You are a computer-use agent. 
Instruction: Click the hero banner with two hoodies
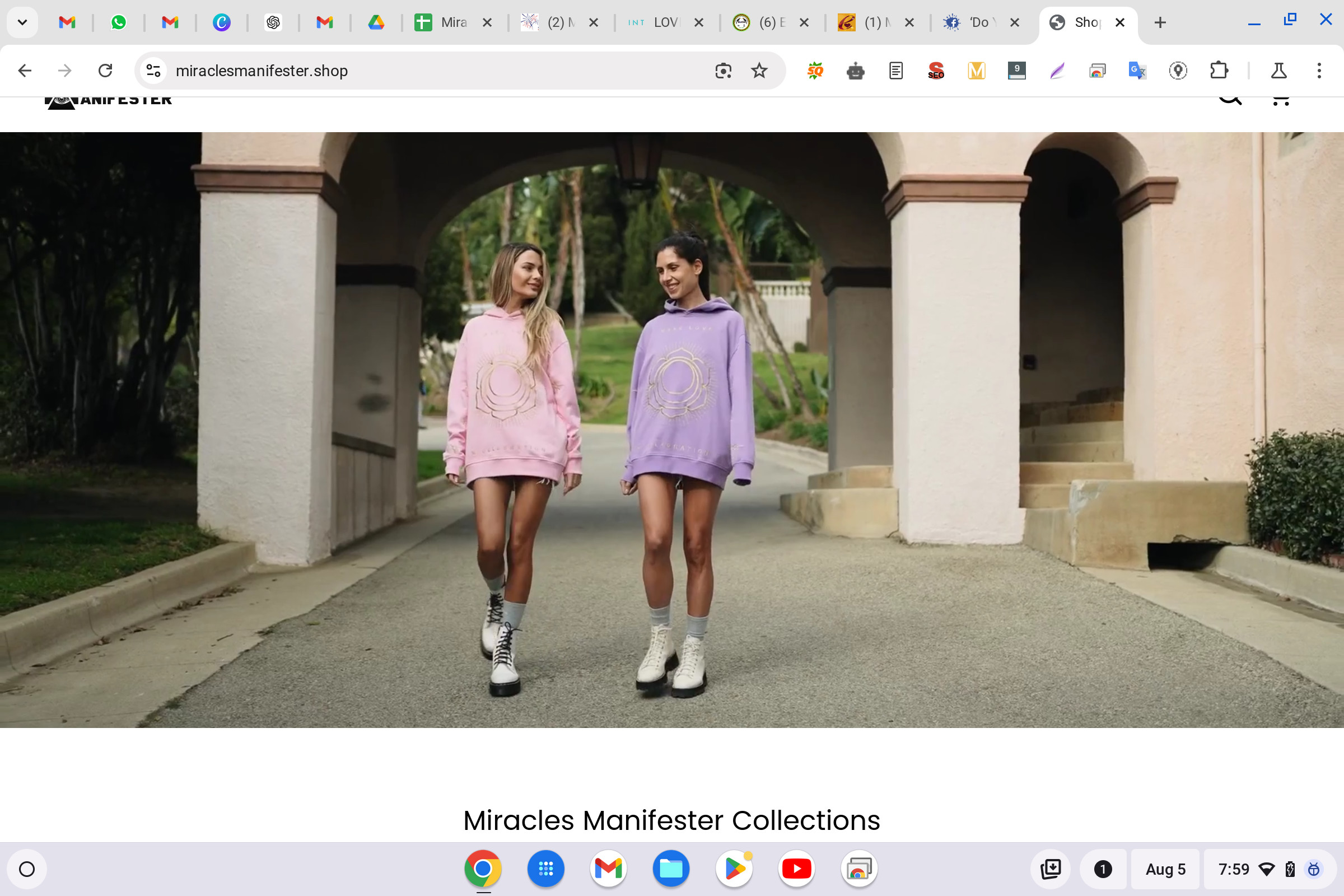pos(672,430)
